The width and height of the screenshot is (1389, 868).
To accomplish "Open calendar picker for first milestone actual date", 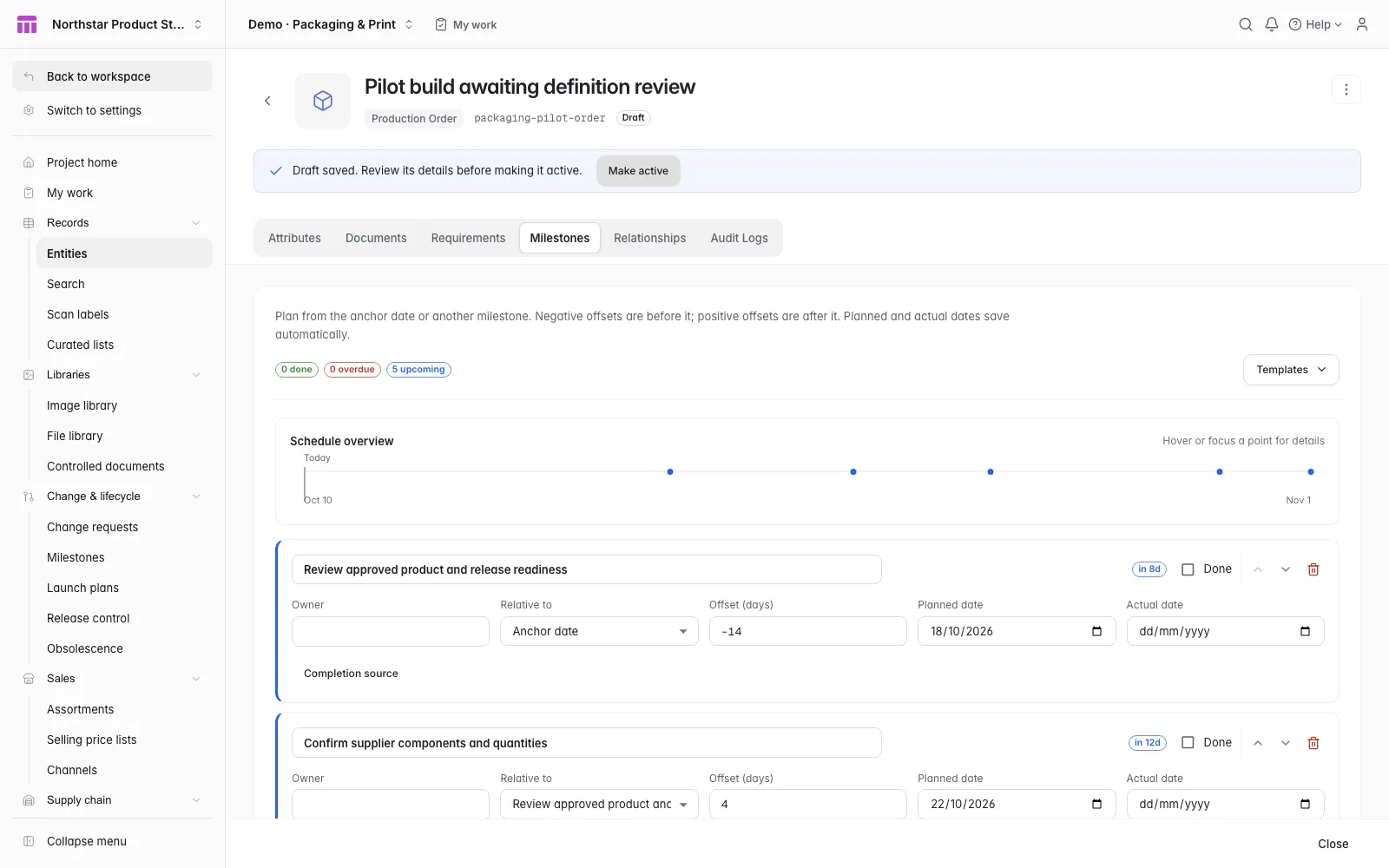I will coord(1305,631).
